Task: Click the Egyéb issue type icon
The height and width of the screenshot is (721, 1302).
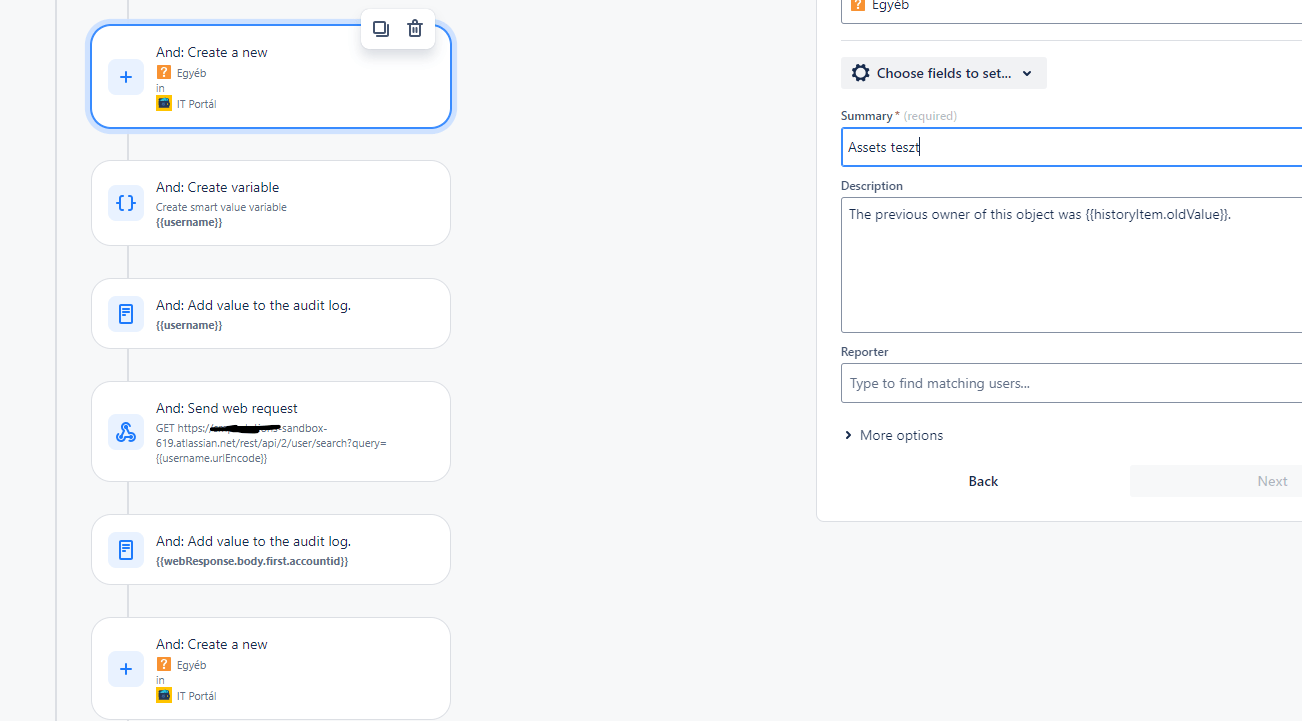Action: point(163,72)
